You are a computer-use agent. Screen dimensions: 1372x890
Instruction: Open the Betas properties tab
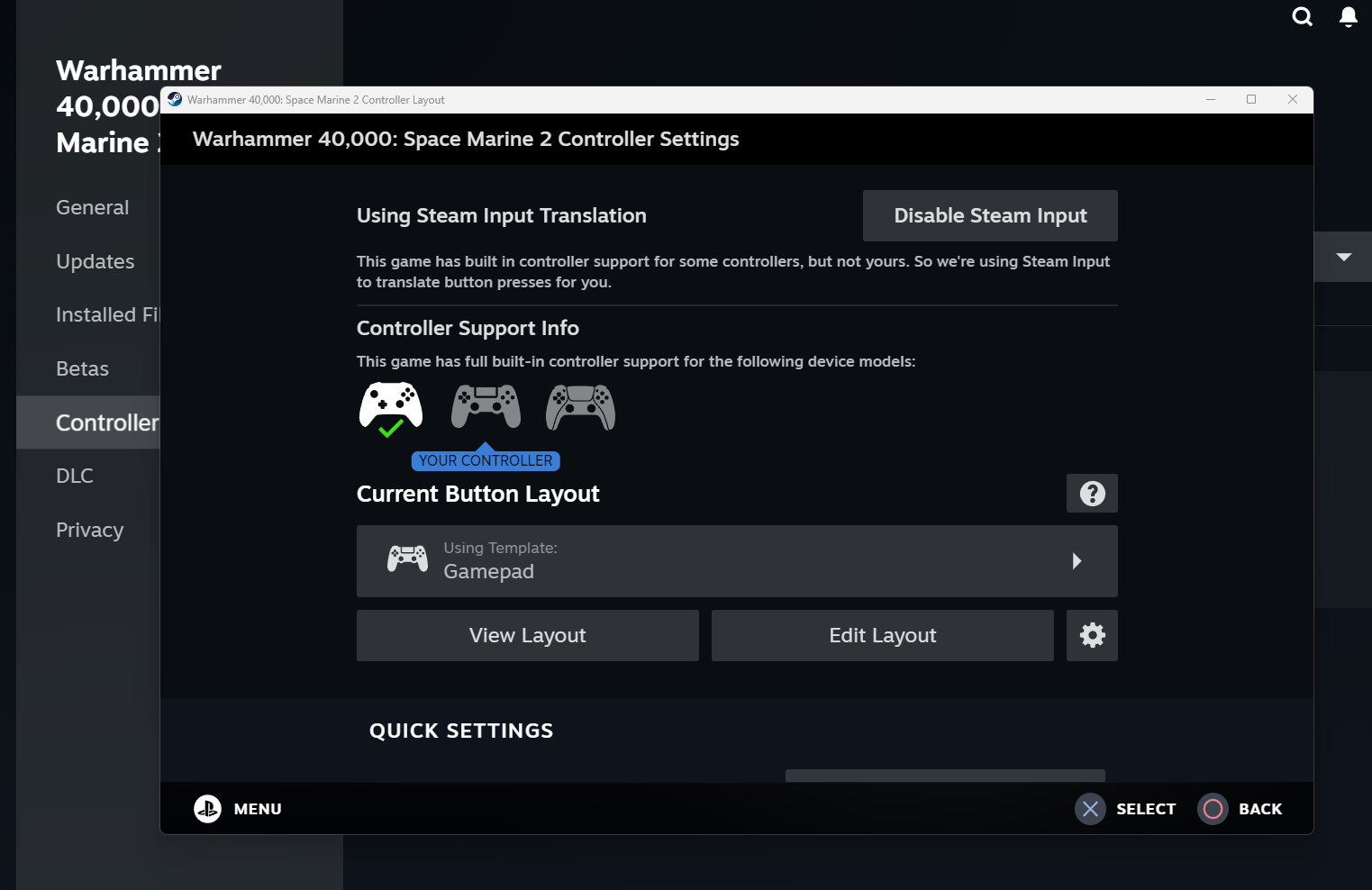[x=82, y=369]
